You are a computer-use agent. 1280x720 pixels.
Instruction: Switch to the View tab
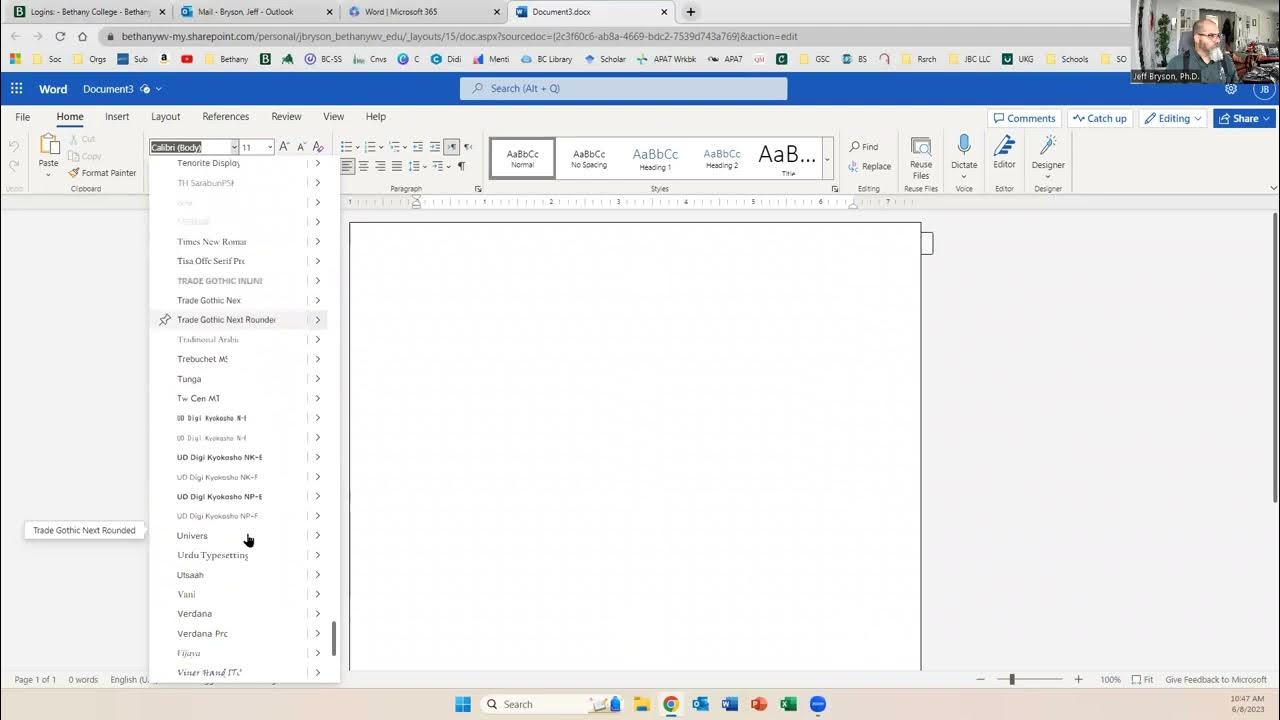pos(334,117)
